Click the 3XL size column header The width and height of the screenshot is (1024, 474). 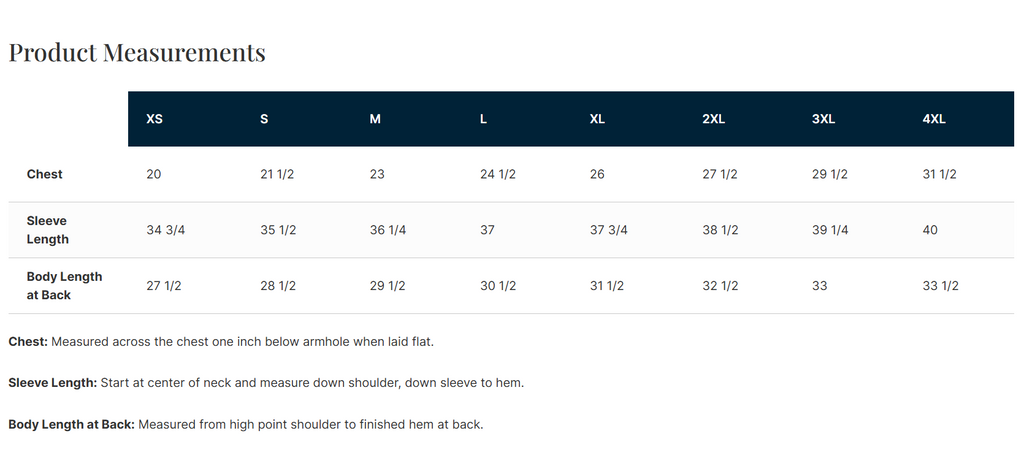point(823,119)
